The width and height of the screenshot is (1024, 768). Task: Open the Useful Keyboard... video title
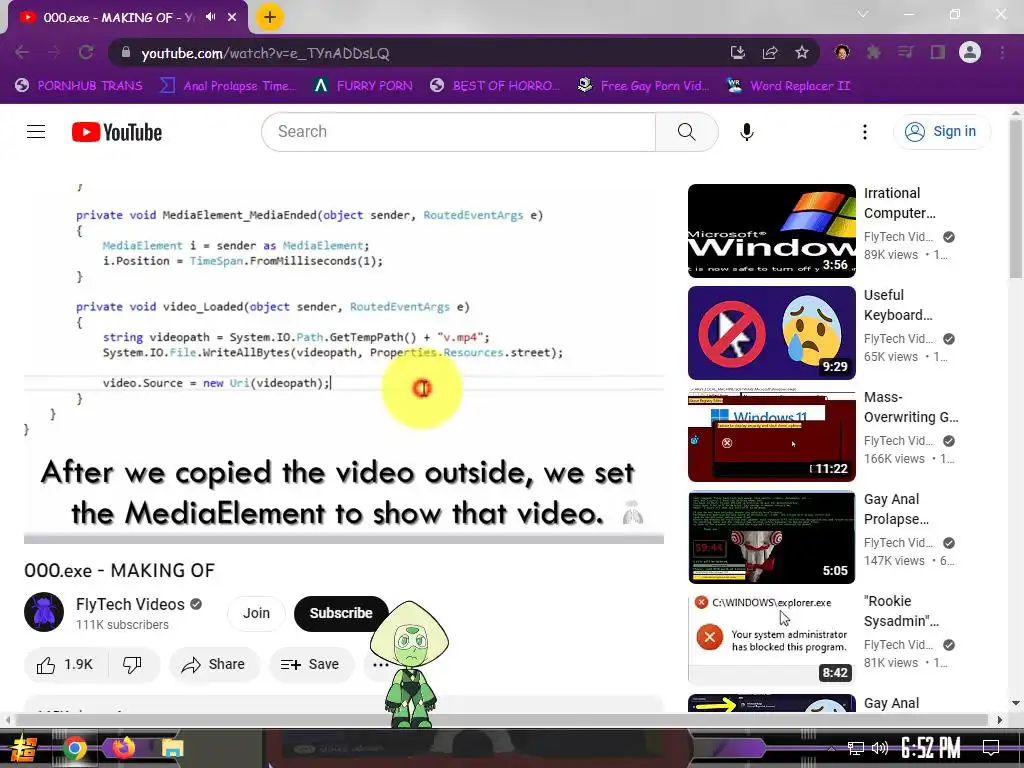pos(898,305)
